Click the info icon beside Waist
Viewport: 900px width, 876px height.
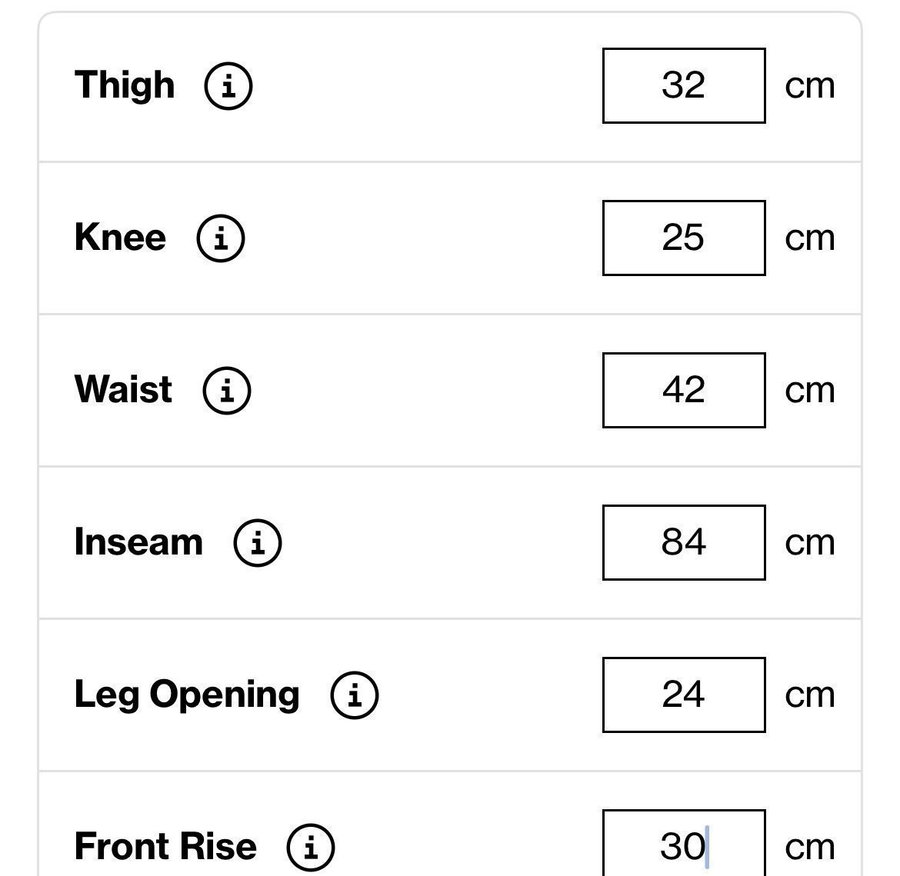(227, 390)
